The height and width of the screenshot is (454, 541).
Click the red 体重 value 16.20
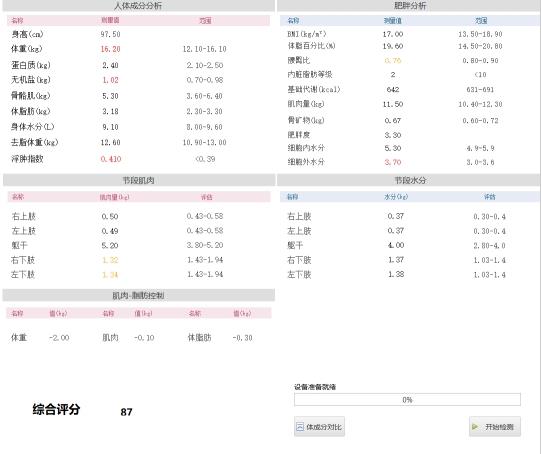point(110,49)
